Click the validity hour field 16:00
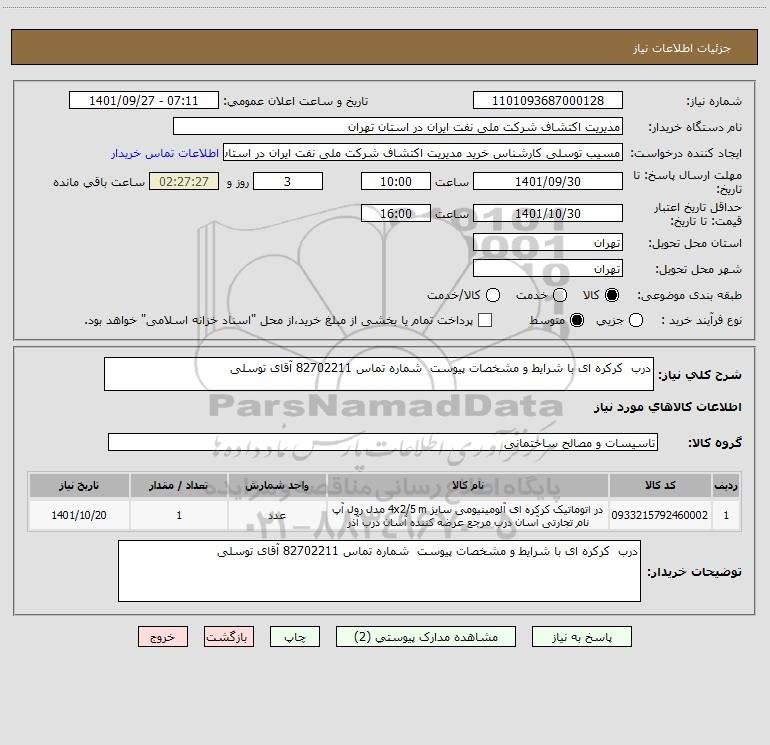Screen dimensions: 770x745 (396, 213)
